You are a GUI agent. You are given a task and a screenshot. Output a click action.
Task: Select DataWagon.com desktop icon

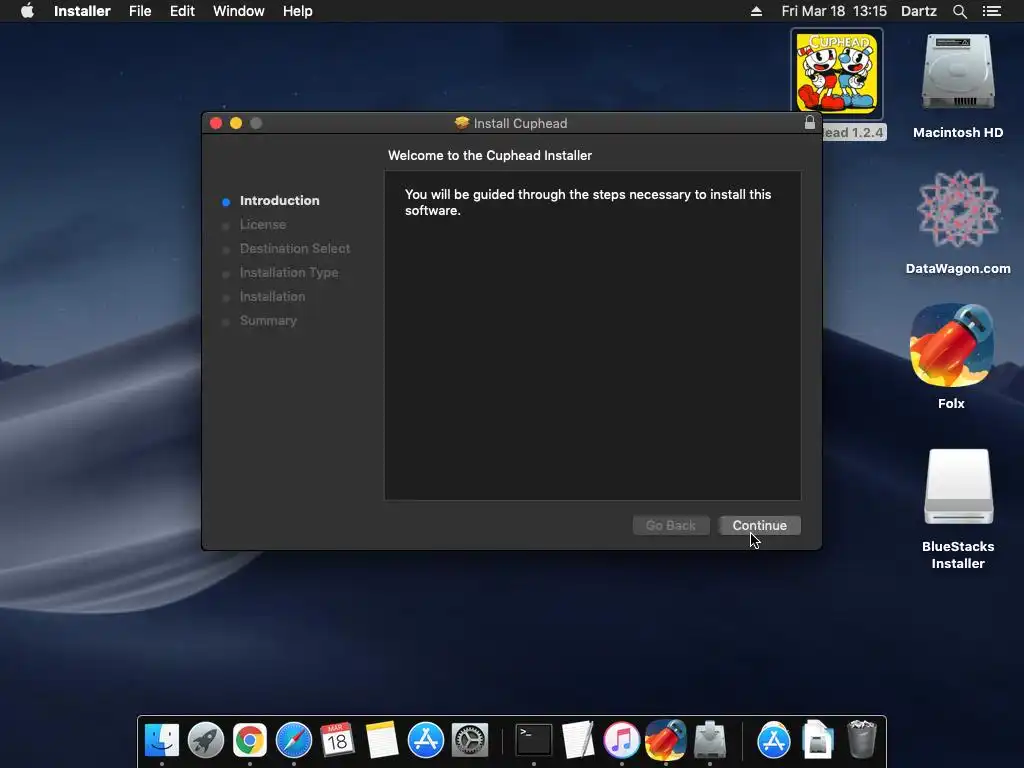958,210
